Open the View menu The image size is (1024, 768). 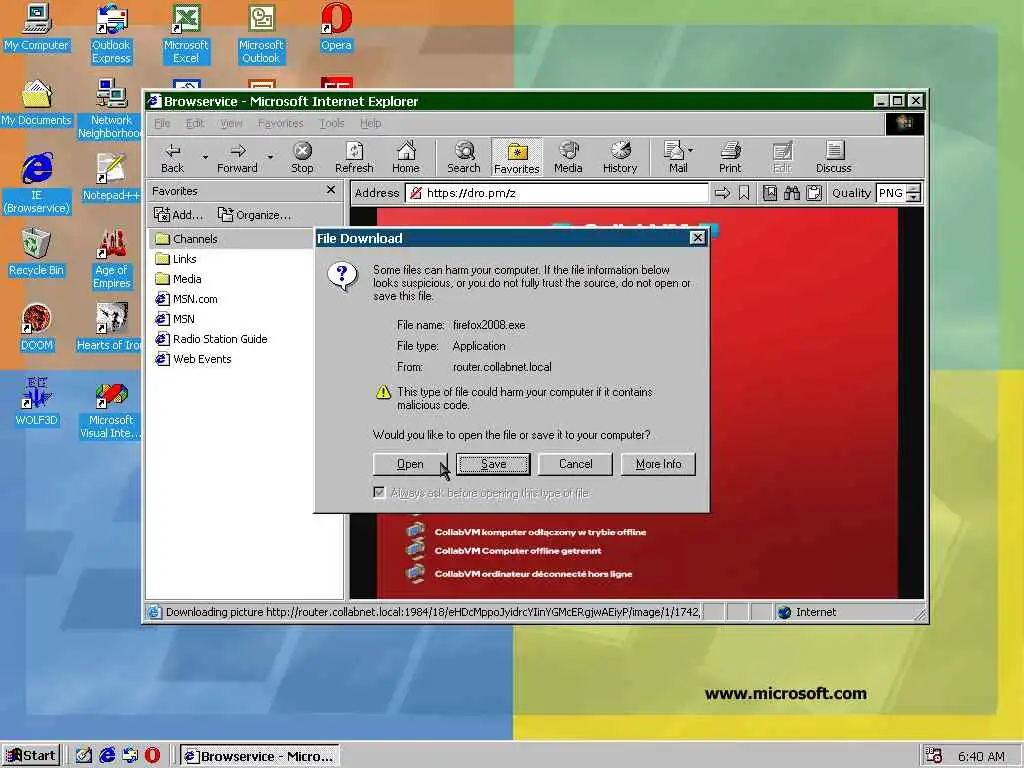(x=231, y=123)
